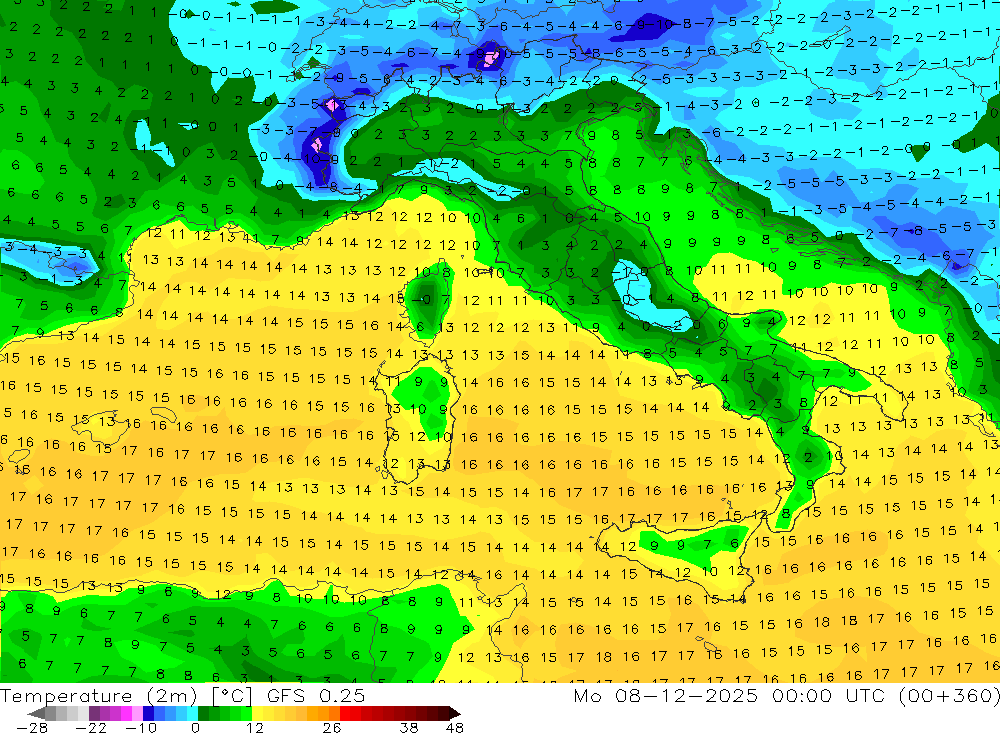Click the '48' legend value
Screen dimensions: 1000x733
point(455,727)
